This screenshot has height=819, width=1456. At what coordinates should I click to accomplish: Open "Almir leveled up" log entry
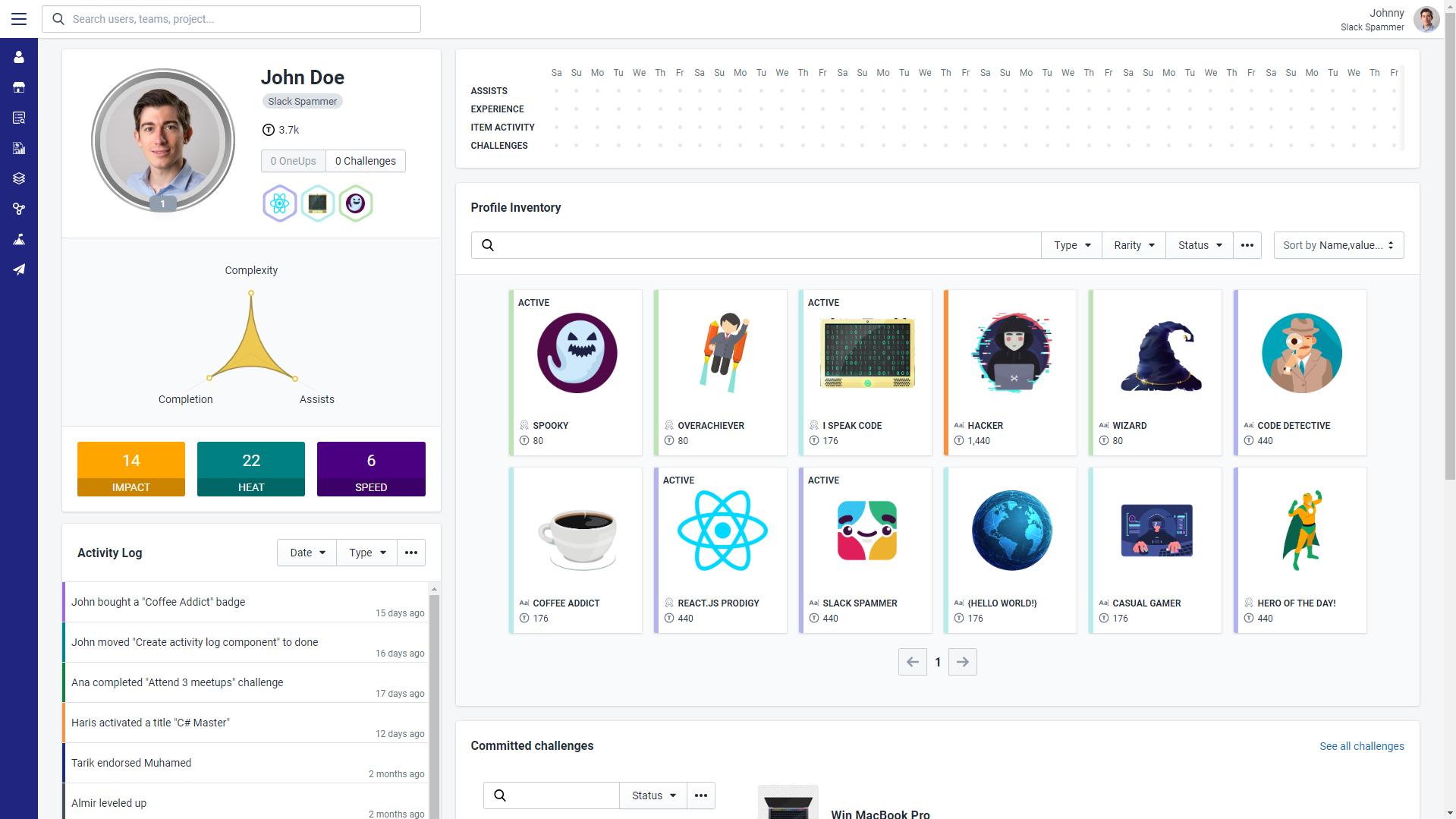246,802
